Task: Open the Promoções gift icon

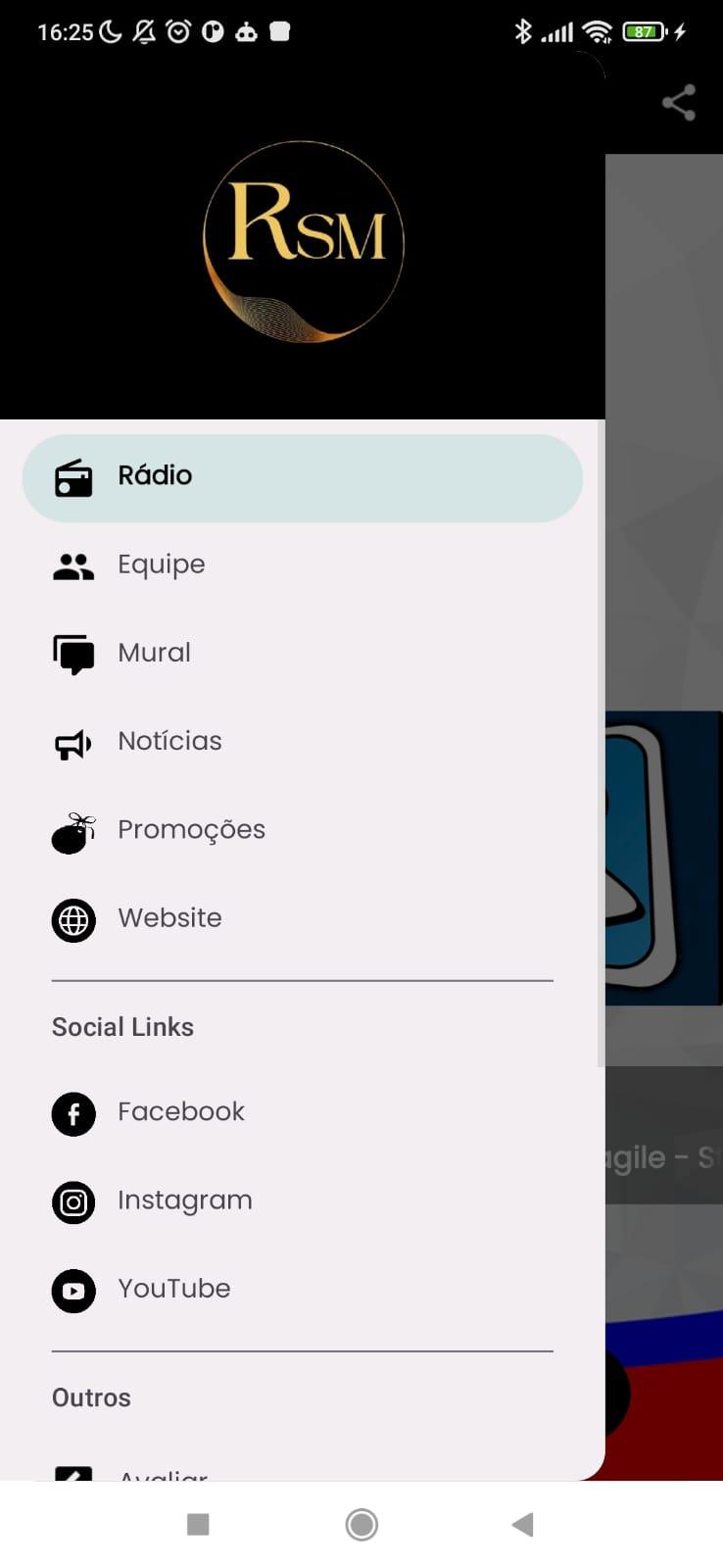Action: pyautogui.click(x=73, y=833)
